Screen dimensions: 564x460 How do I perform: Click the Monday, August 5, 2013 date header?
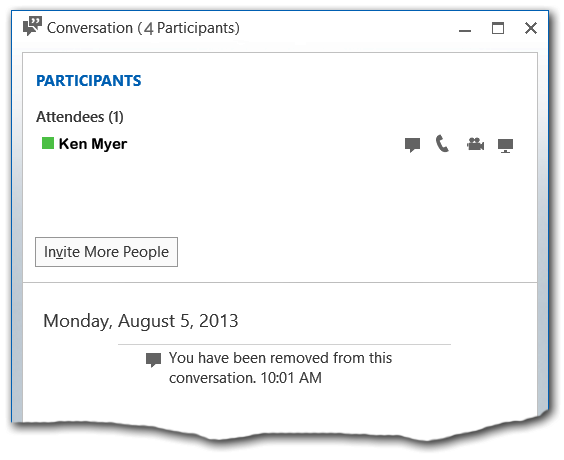pos(141,321)
